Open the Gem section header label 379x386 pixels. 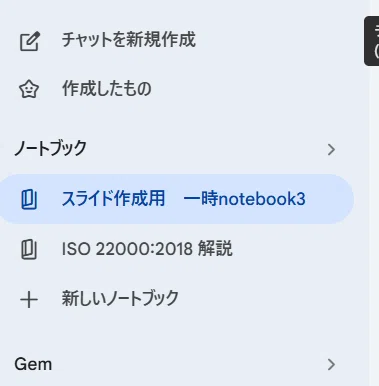(x=33, y=364)
